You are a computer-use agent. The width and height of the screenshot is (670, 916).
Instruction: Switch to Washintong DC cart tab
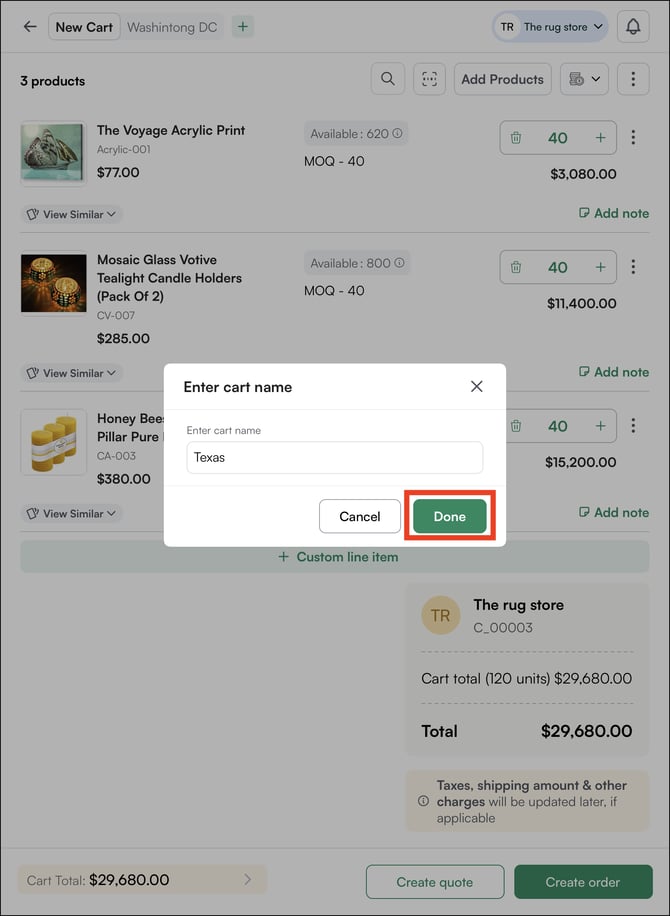pos(172,27)
